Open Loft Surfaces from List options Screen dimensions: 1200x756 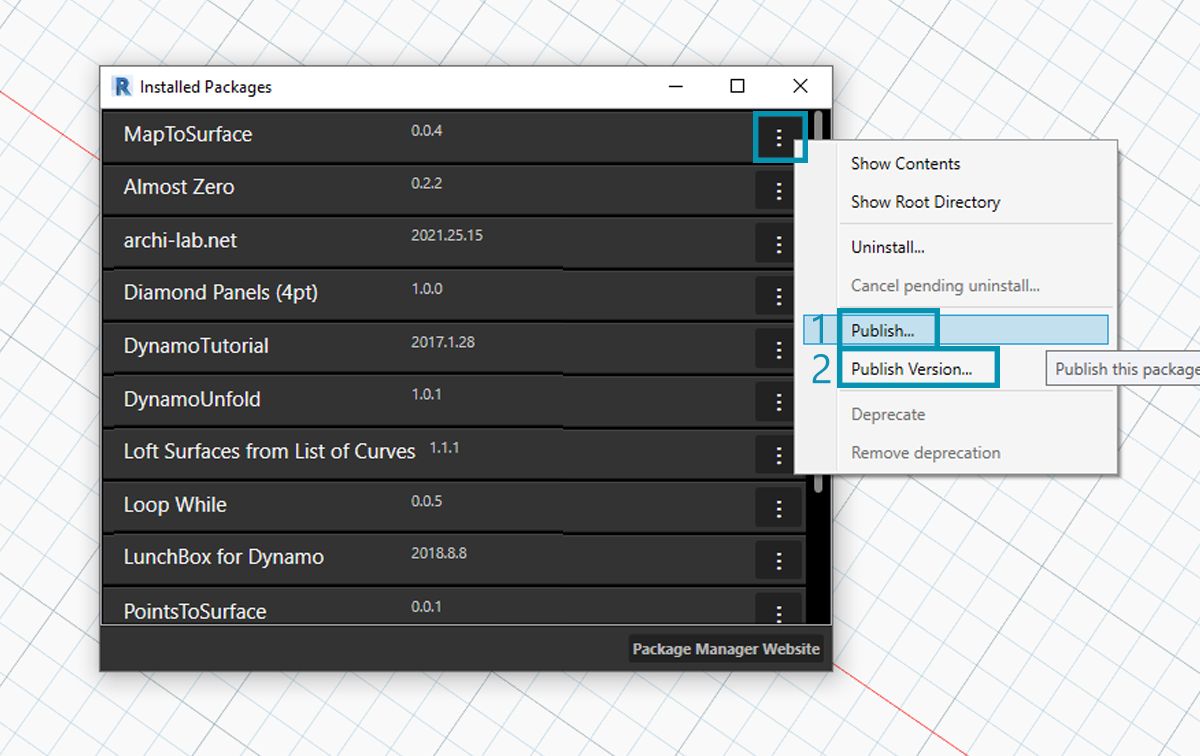[x=779, y=455]
